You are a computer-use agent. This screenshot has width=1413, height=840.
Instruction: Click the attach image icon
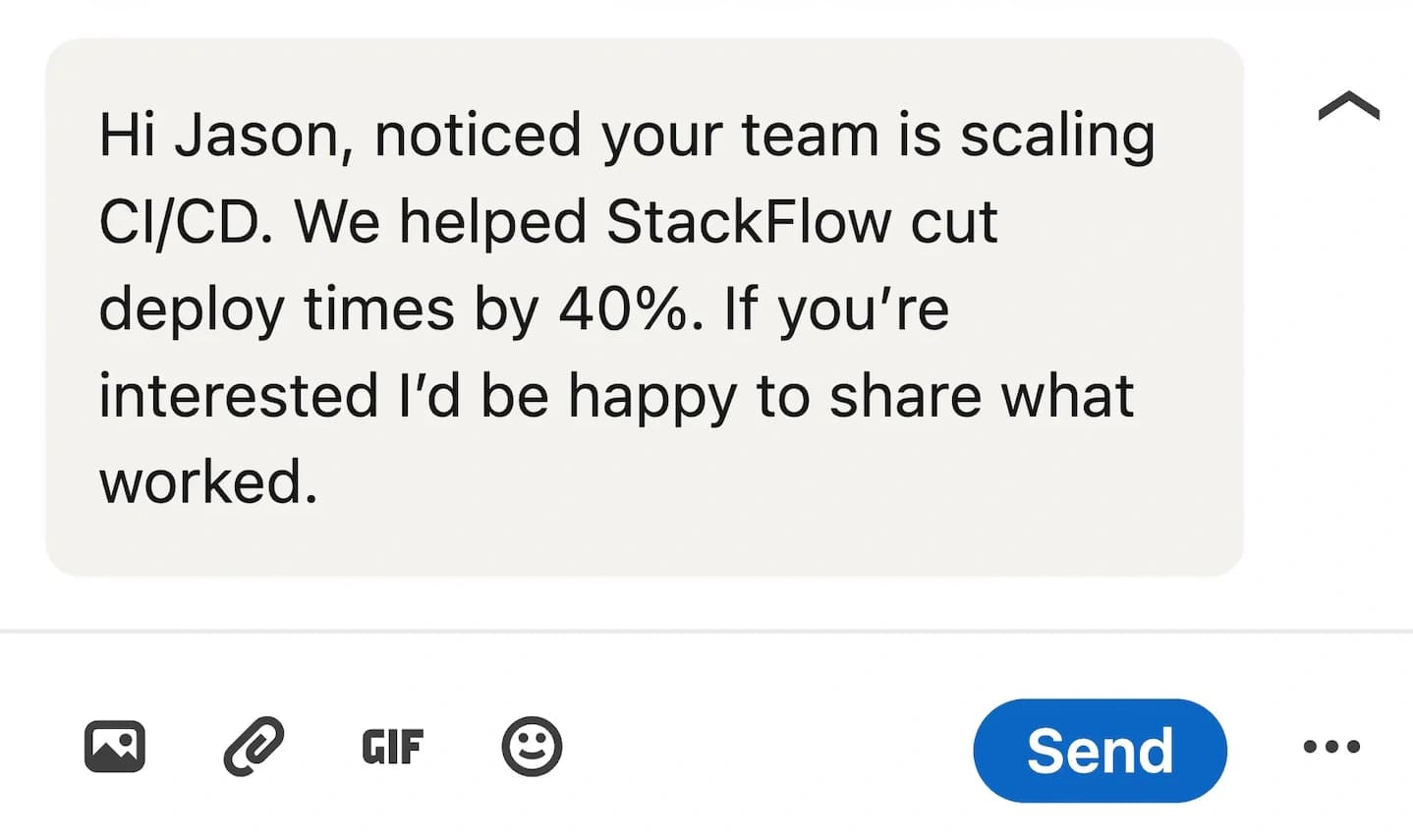[x=115, y=747]
